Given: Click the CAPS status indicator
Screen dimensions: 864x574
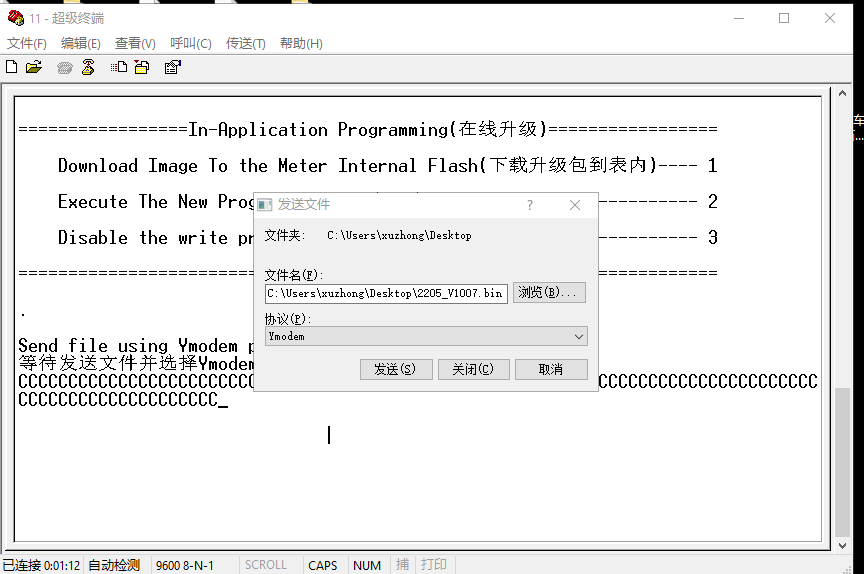Looking at the screenshot, I should click(322, 566).
